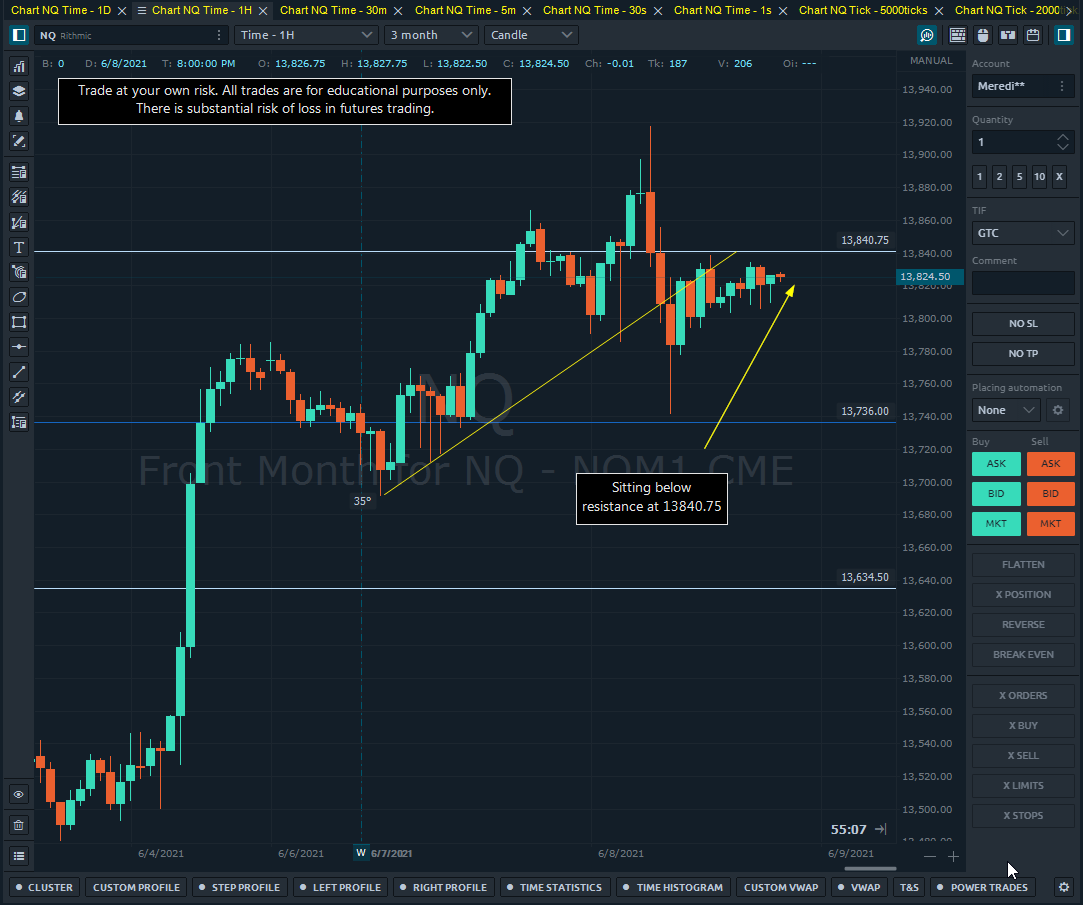Click the Sell BID button
This screenshot has height=905, width=1083.
[x=1051, y=493]
